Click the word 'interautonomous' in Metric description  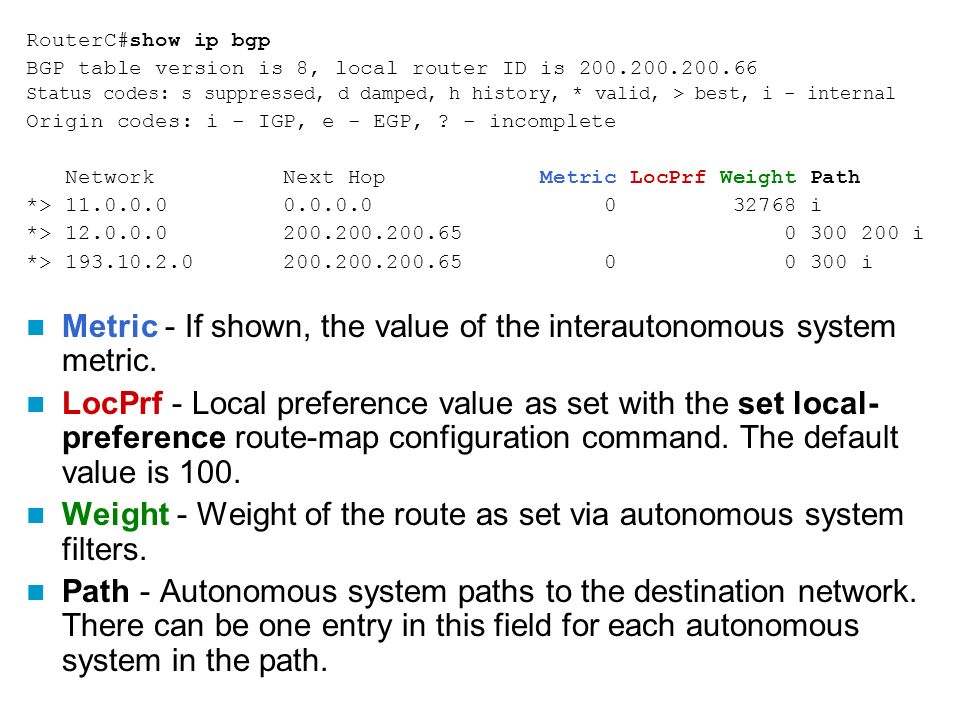pos(667,326)
